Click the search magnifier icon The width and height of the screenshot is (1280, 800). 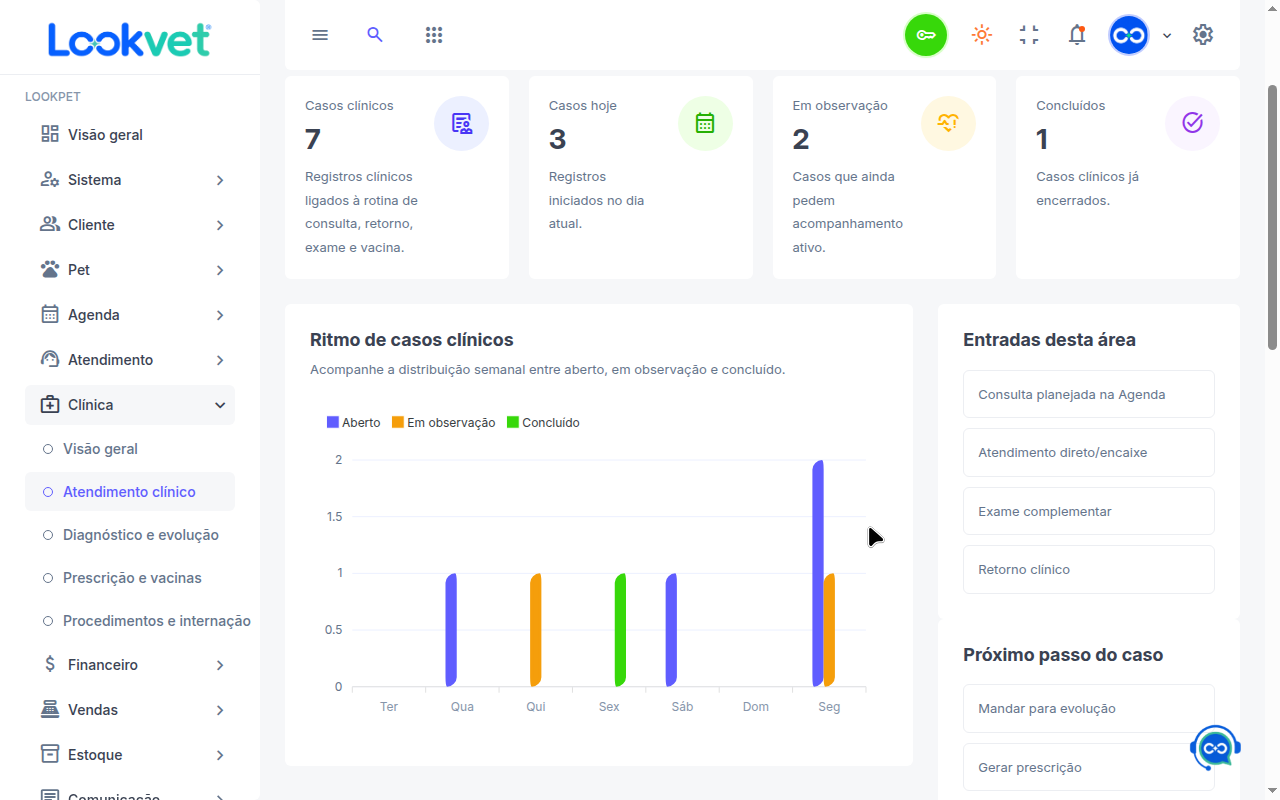(x=375, y=35)
